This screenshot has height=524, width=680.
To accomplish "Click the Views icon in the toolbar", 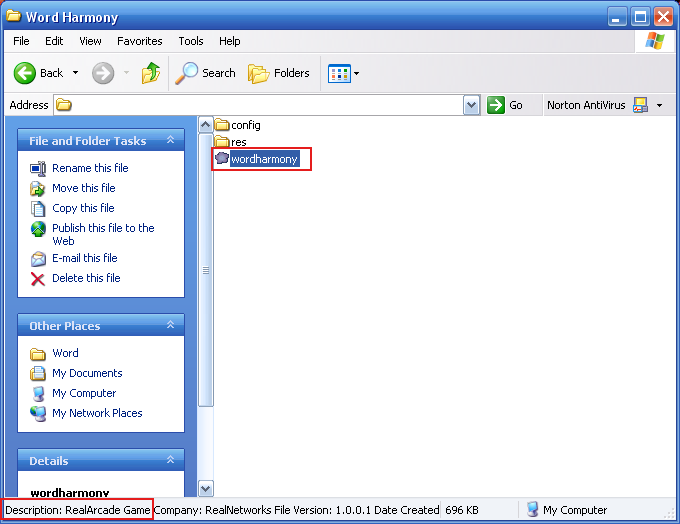I will (339, 73).
